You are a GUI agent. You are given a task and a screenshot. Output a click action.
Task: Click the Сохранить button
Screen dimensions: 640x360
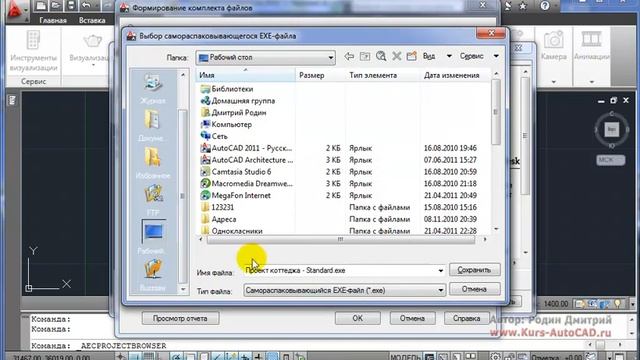474,270
